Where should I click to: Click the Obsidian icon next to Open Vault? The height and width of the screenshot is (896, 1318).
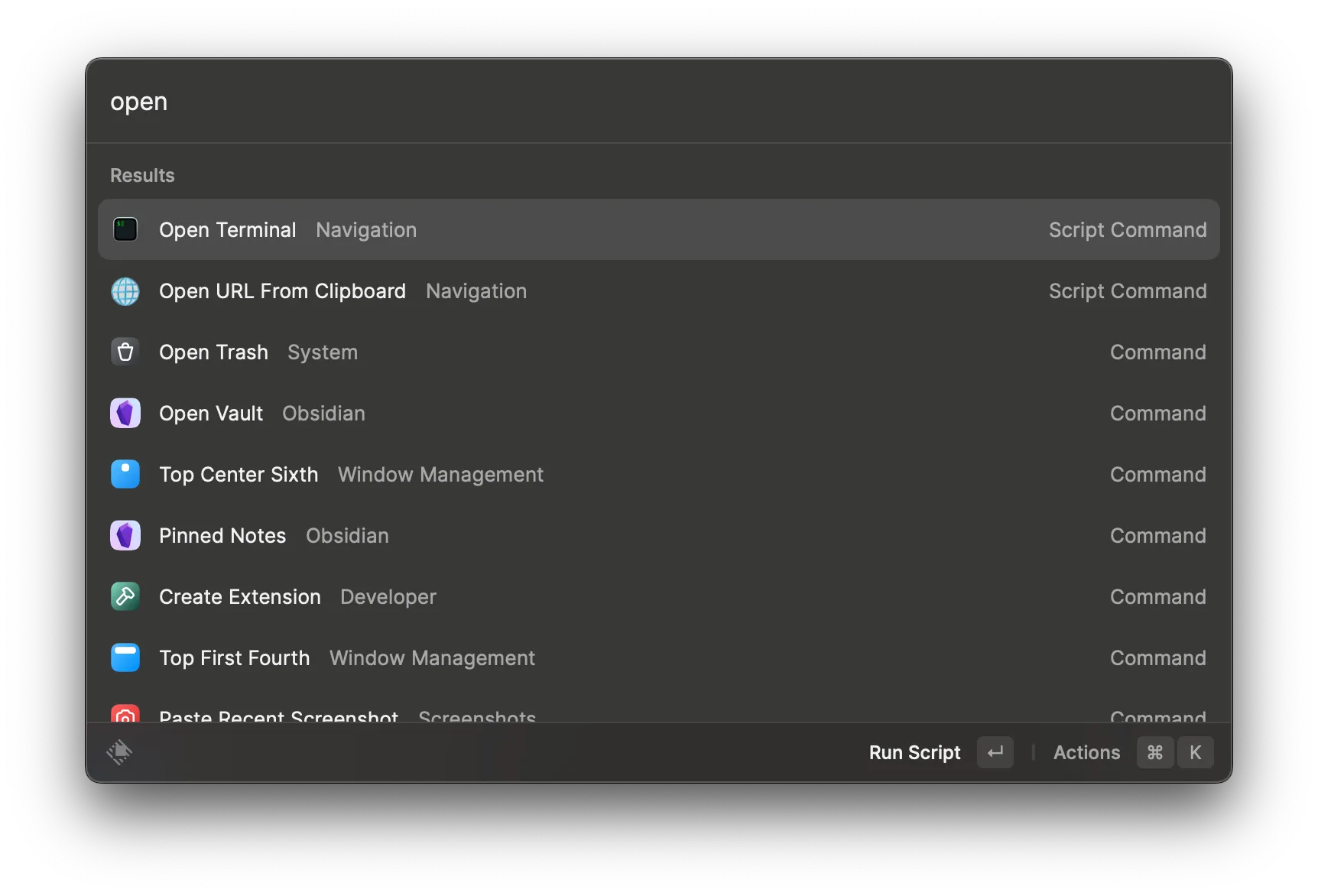point(125,414)
